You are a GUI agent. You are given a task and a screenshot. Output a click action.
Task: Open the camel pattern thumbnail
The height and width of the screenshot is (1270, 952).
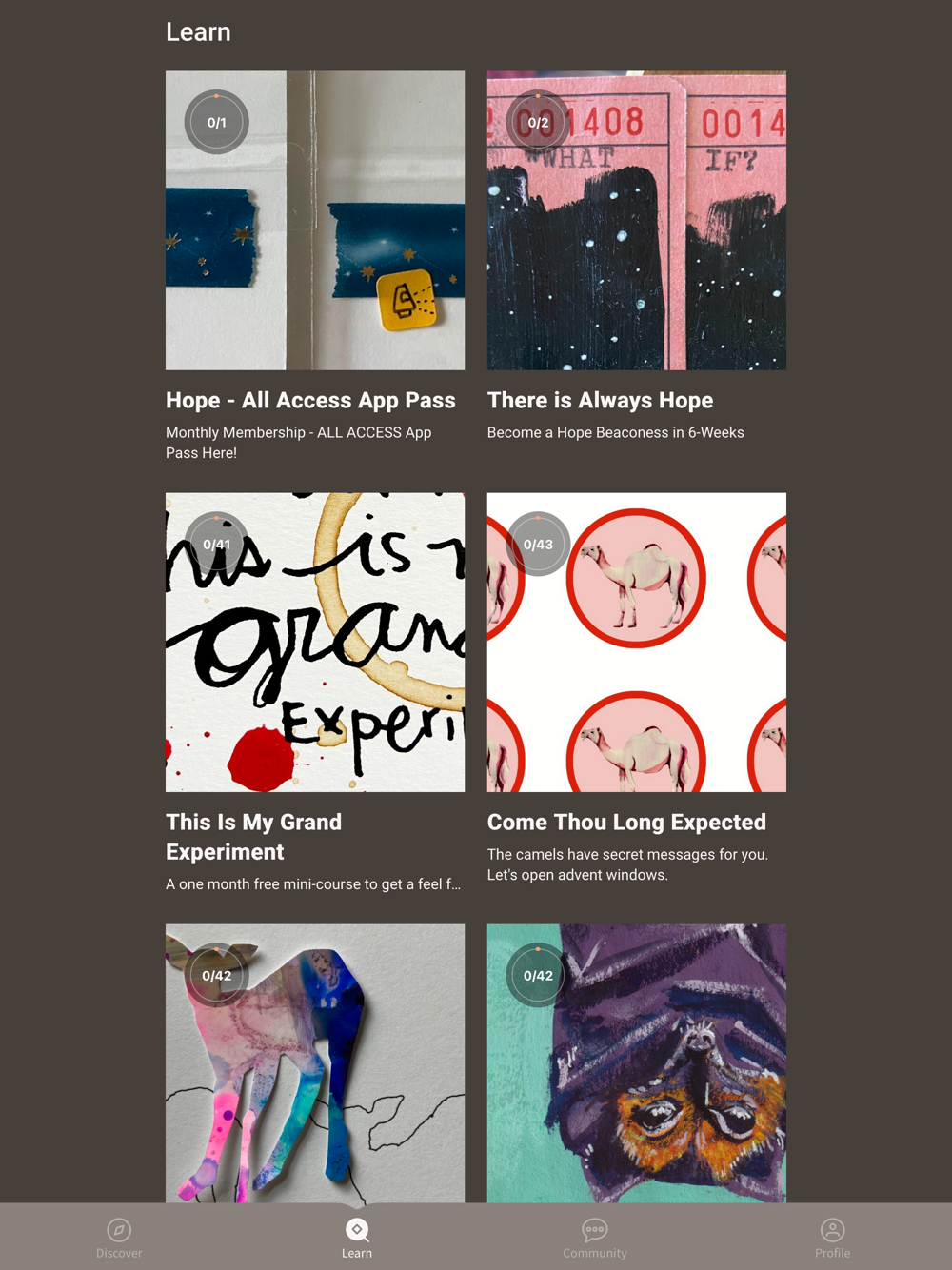637,643
